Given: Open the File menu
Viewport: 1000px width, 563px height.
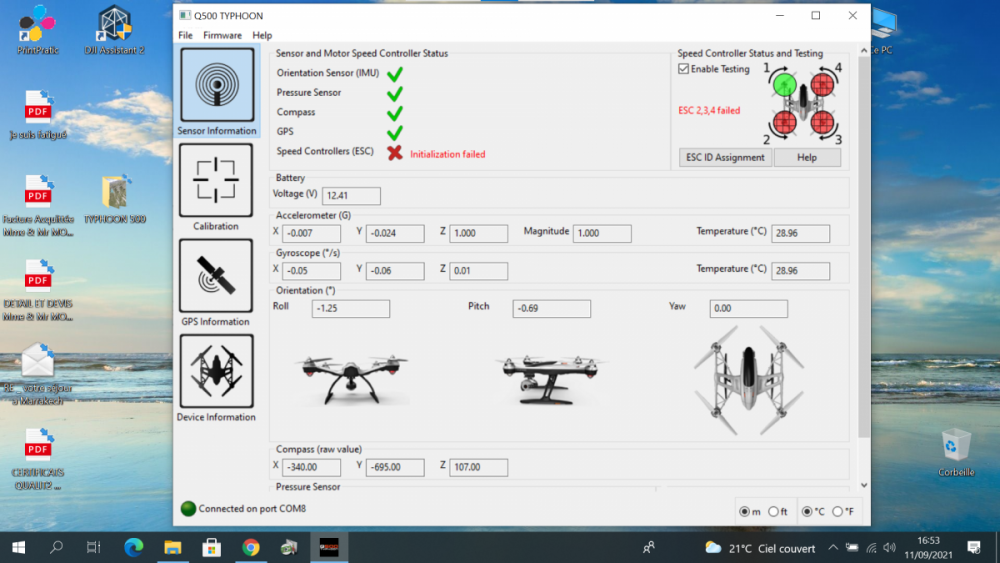Looking at the screenshot, I should coord(185,35).
